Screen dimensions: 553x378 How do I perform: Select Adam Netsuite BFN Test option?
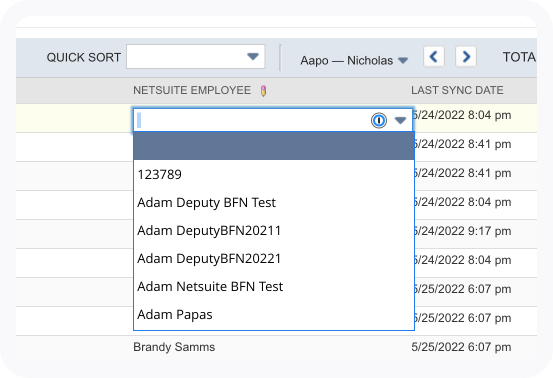point(274,286)
